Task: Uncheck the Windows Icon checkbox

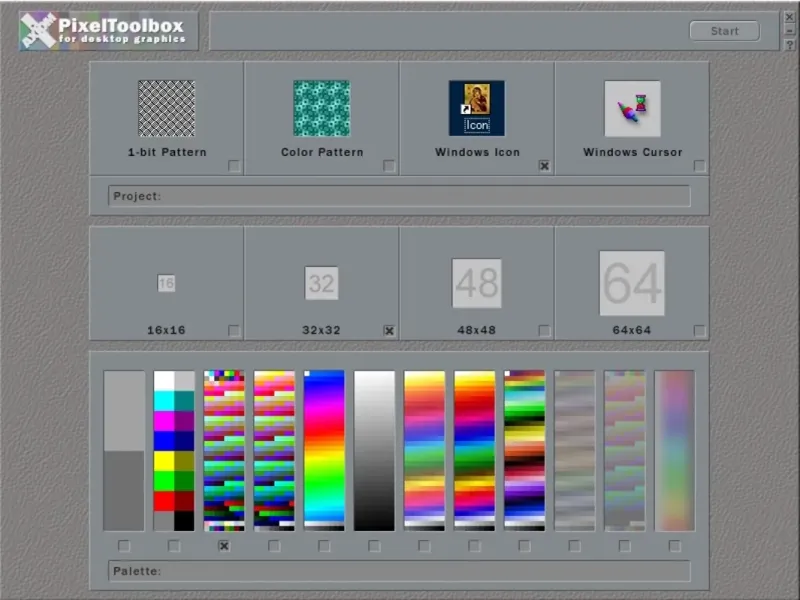Action: click(544, 166)
